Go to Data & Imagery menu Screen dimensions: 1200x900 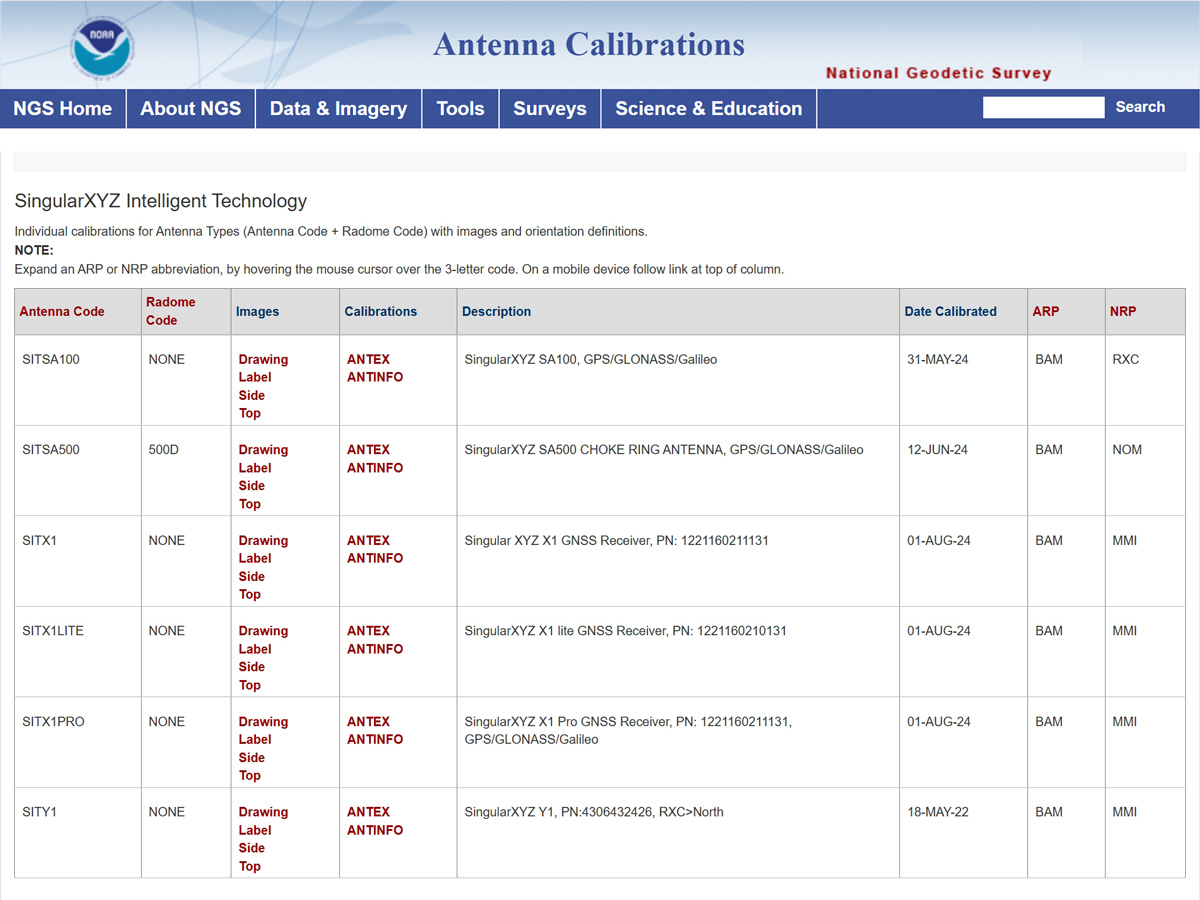coord(338,109)
